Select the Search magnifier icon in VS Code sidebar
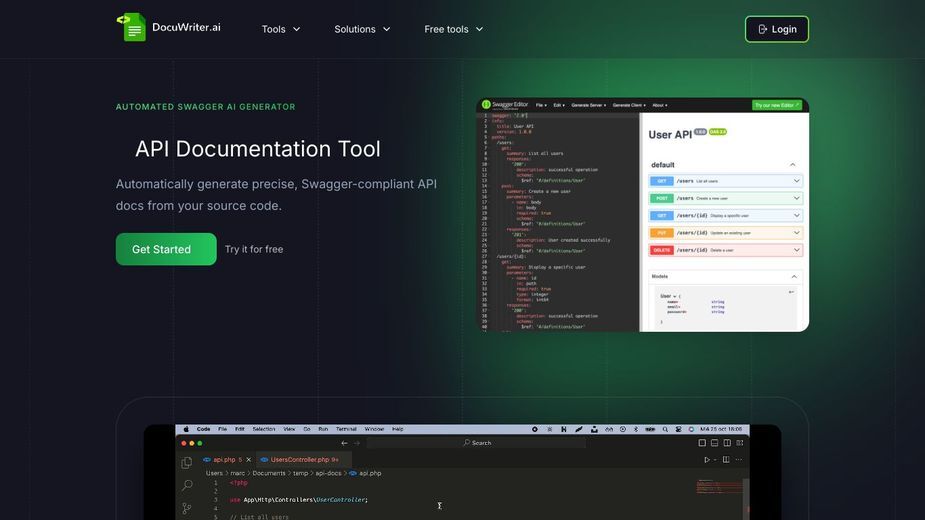Image resolution: width=925 pixels, height=520 pixels. (x=187, y=485)
